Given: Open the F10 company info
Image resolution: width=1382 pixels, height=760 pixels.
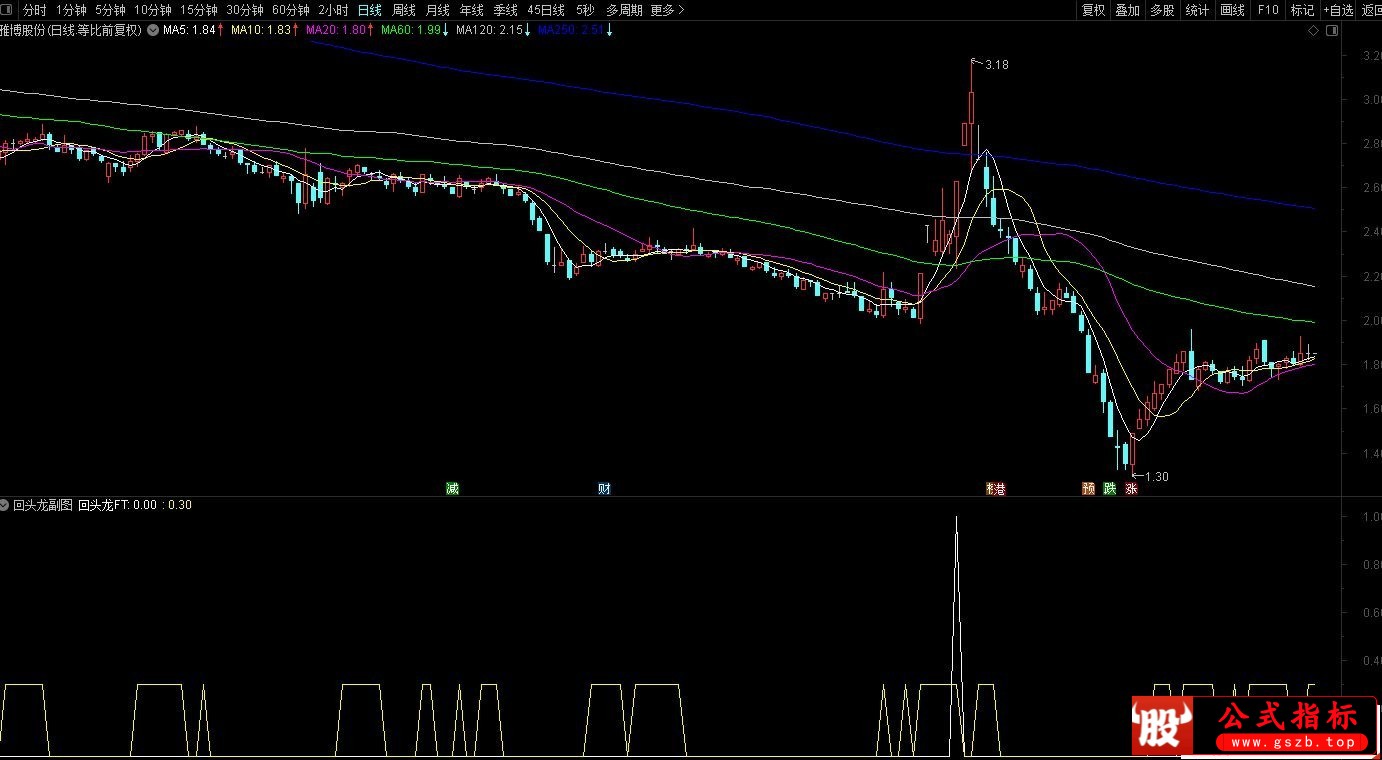Looking at the screenshot, I should 1268,10.
